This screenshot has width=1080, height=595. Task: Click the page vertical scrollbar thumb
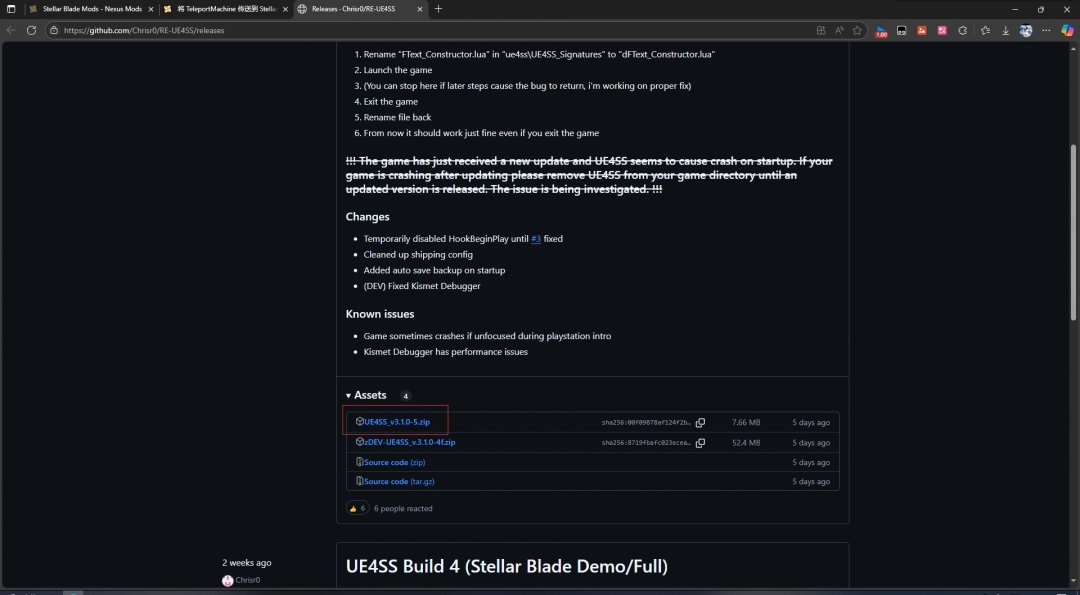(1073, 232)
